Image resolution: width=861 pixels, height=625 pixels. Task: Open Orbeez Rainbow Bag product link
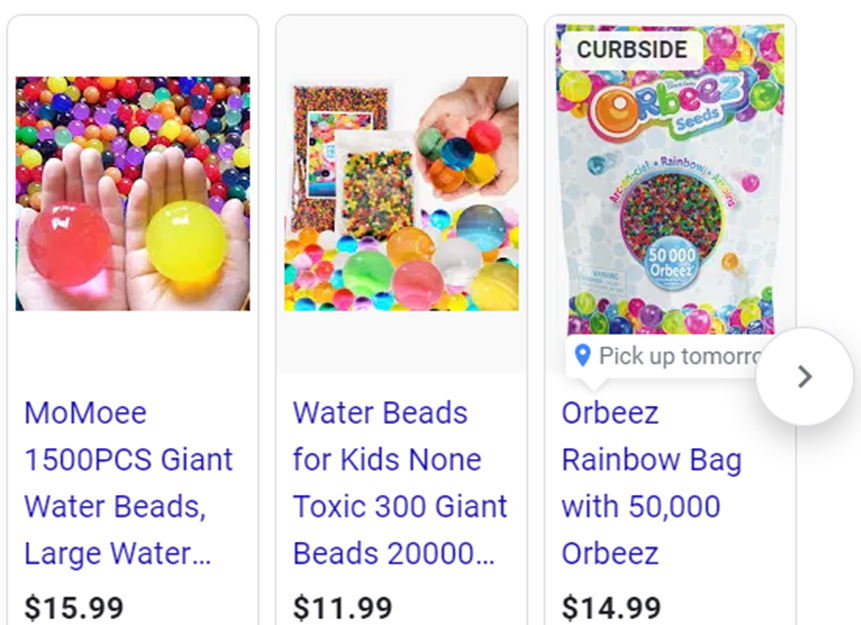(651, 483)
